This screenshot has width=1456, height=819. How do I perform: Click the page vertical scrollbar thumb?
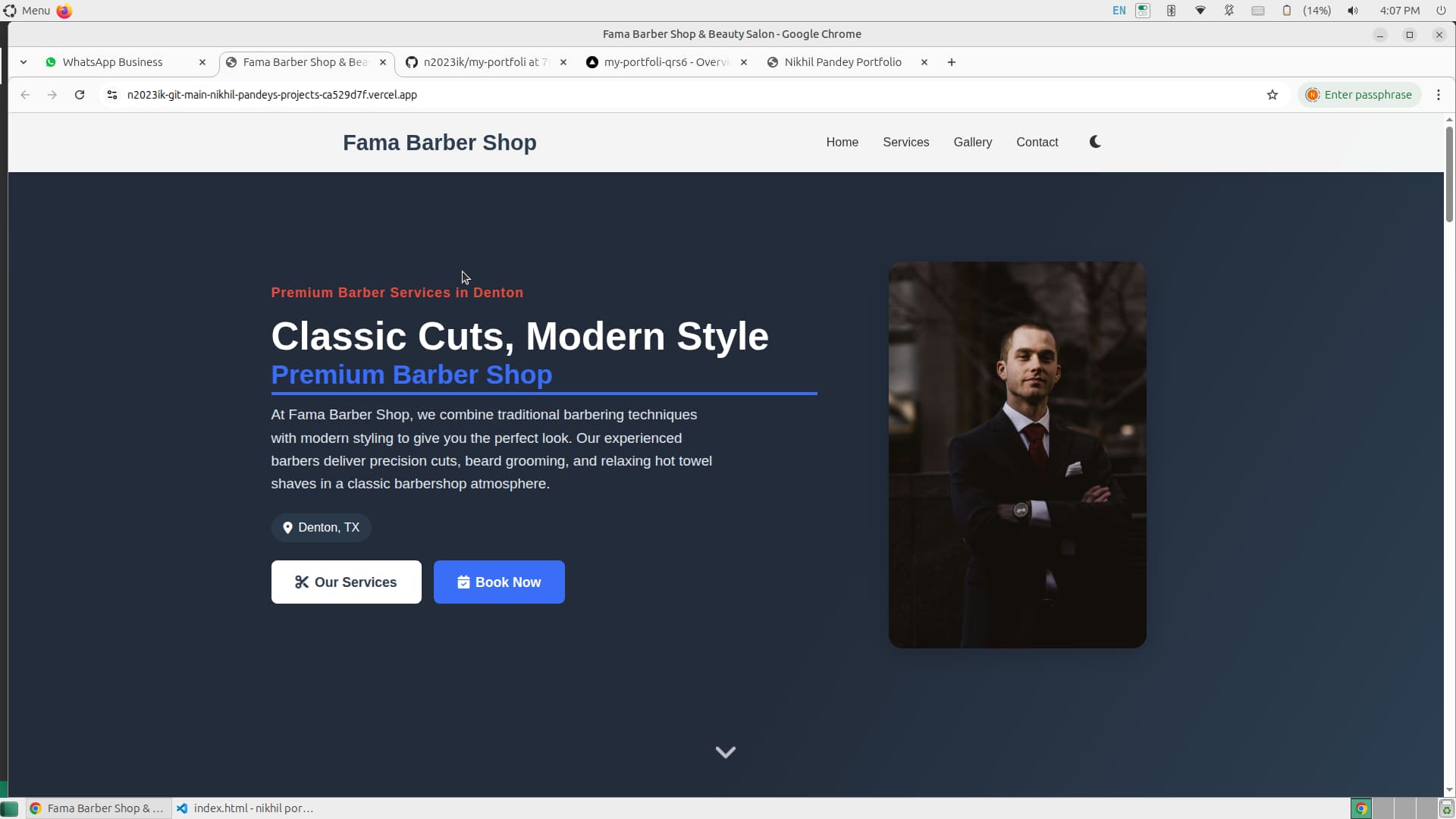pyautogui.click(x=1449, y=174)
